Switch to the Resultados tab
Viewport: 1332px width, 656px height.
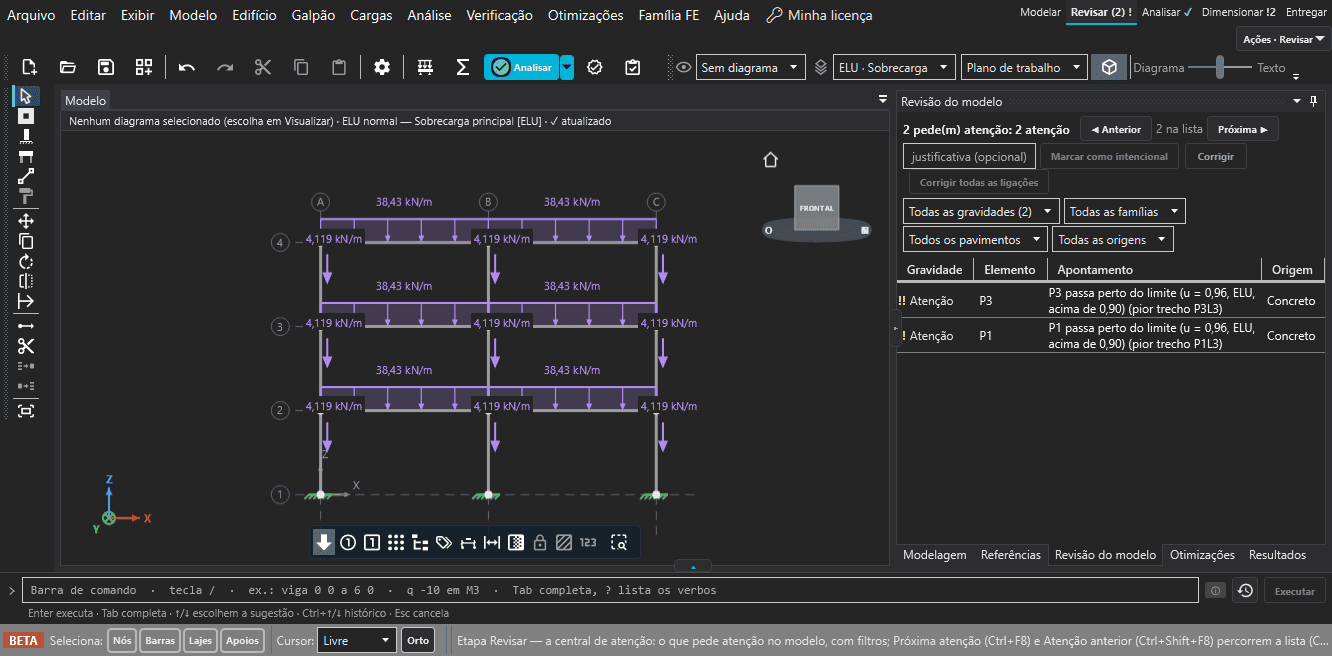(x=1277, y=555)
